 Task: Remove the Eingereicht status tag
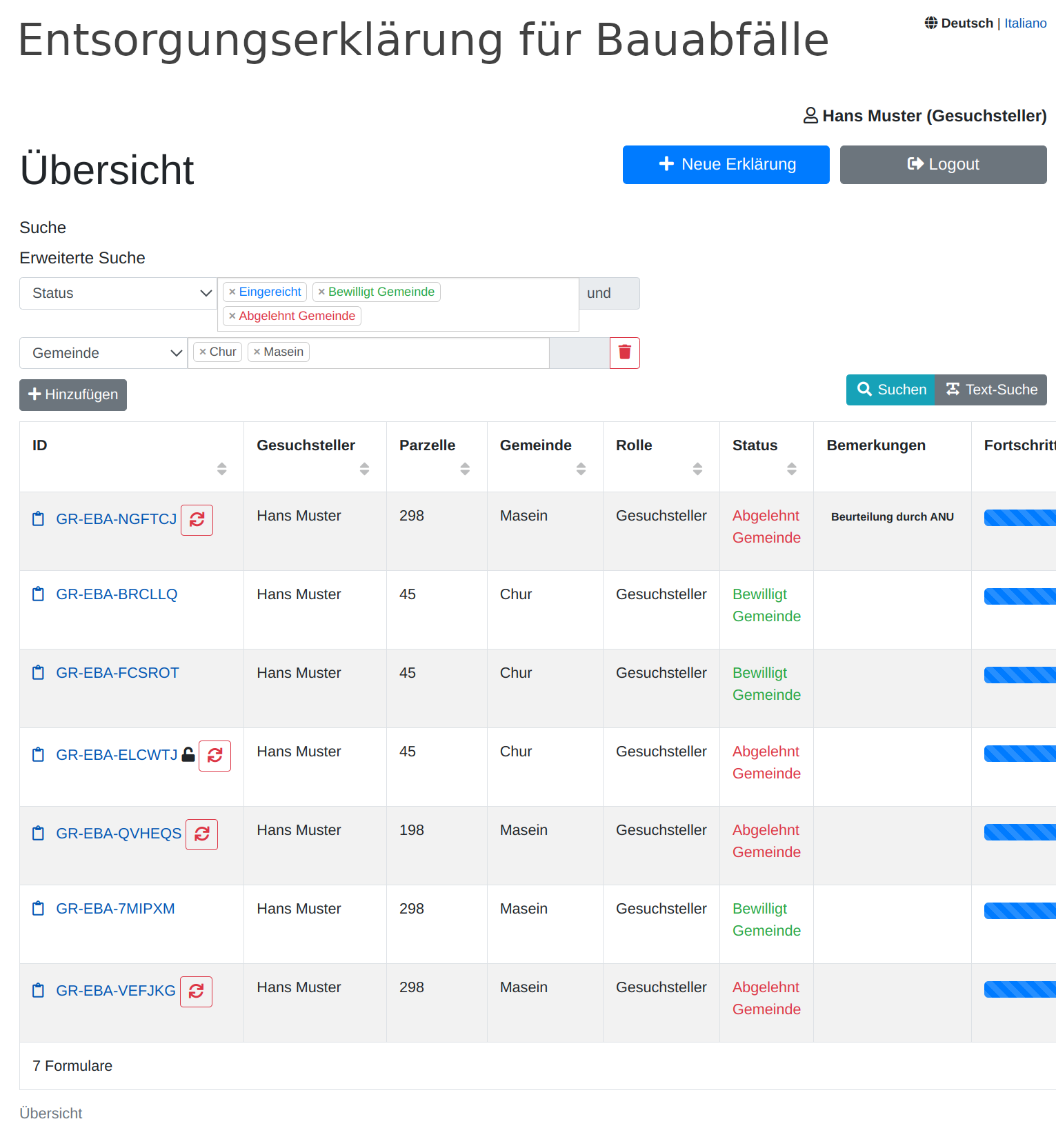coord(232,292)
